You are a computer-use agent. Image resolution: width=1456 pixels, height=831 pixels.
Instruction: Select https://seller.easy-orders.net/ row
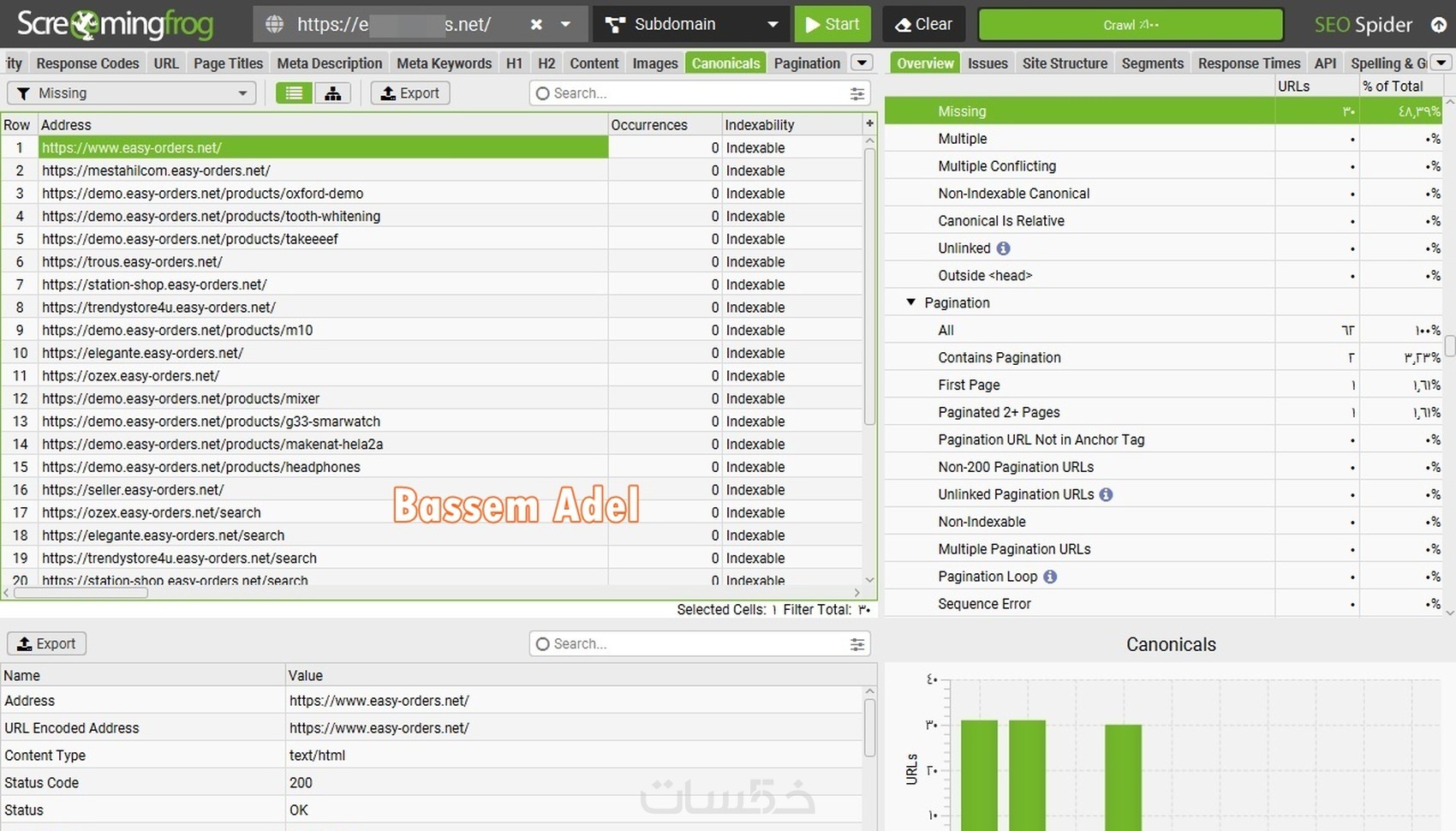click(x=432, y=489)
